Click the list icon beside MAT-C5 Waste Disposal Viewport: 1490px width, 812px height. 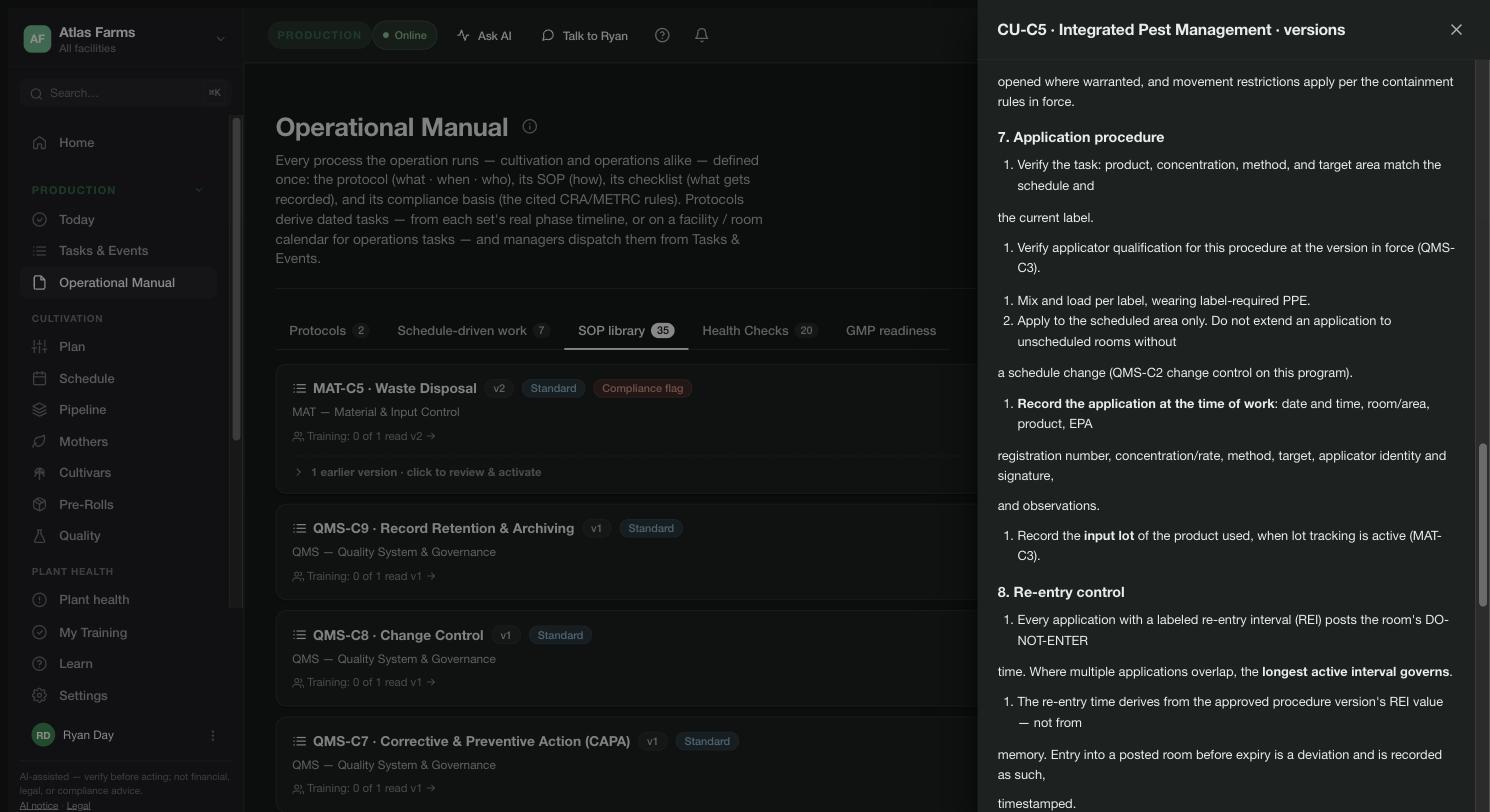(299, 389)
